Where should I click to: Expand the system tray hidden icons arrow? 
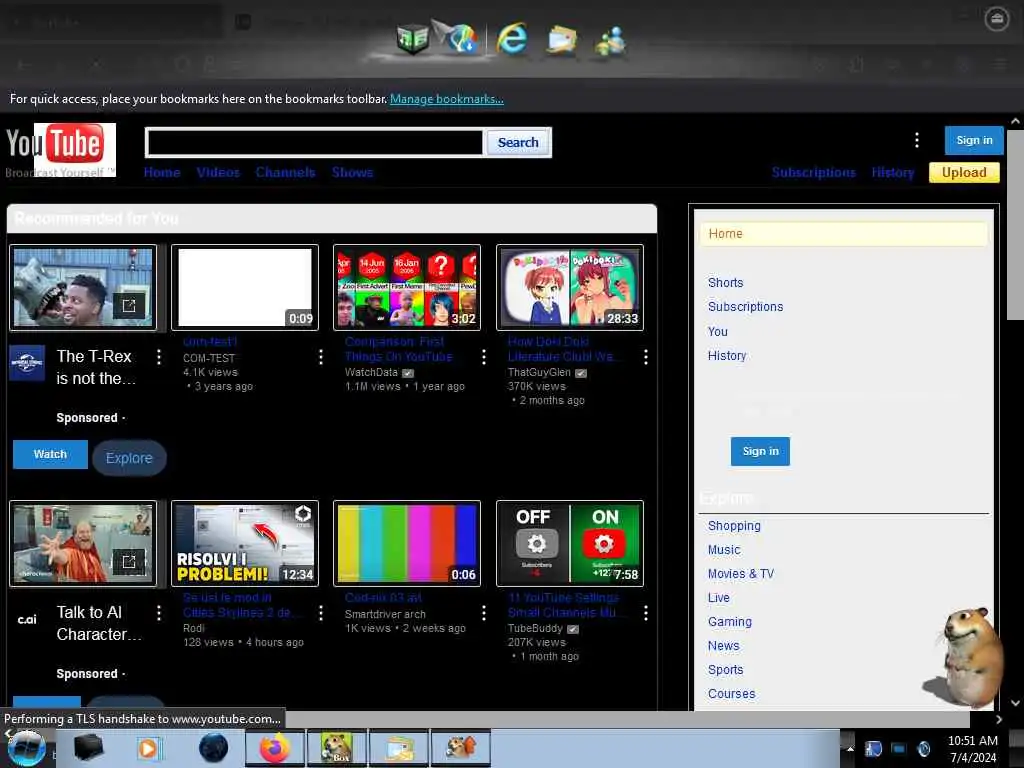tap(850, 749)
